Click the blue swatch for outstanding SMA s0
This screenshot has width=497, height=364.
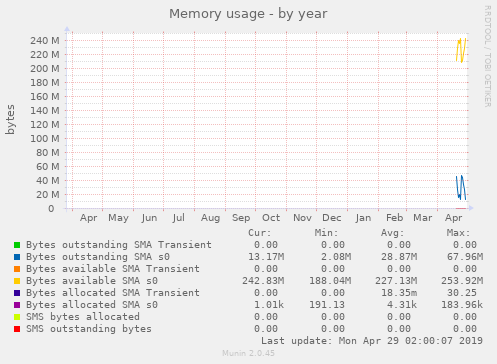pyautogui.click(x=17, y=257)
